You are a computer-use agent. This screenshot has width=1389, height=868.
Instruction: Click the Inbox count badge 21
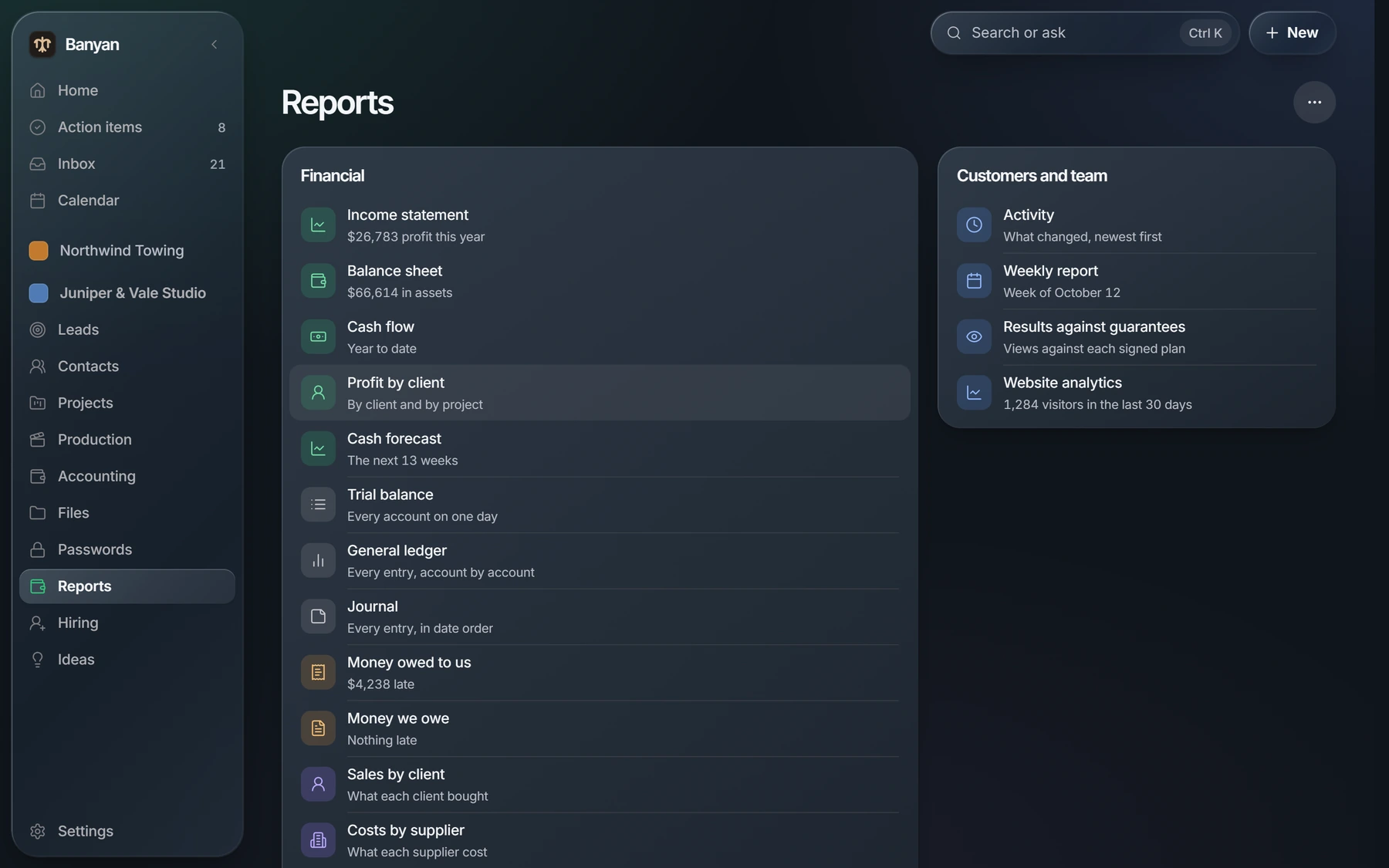tap(218, 164)
